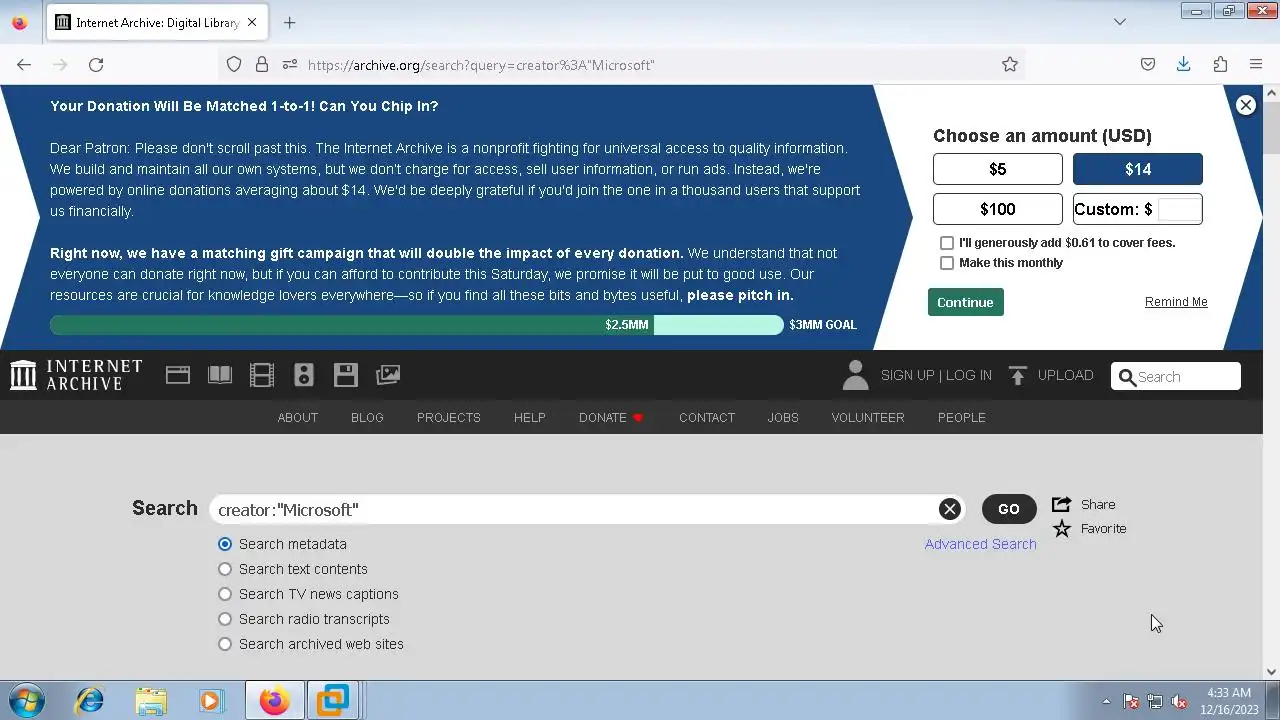
Task: Open the BLOG menu item
Action: (x=367, y=417)
